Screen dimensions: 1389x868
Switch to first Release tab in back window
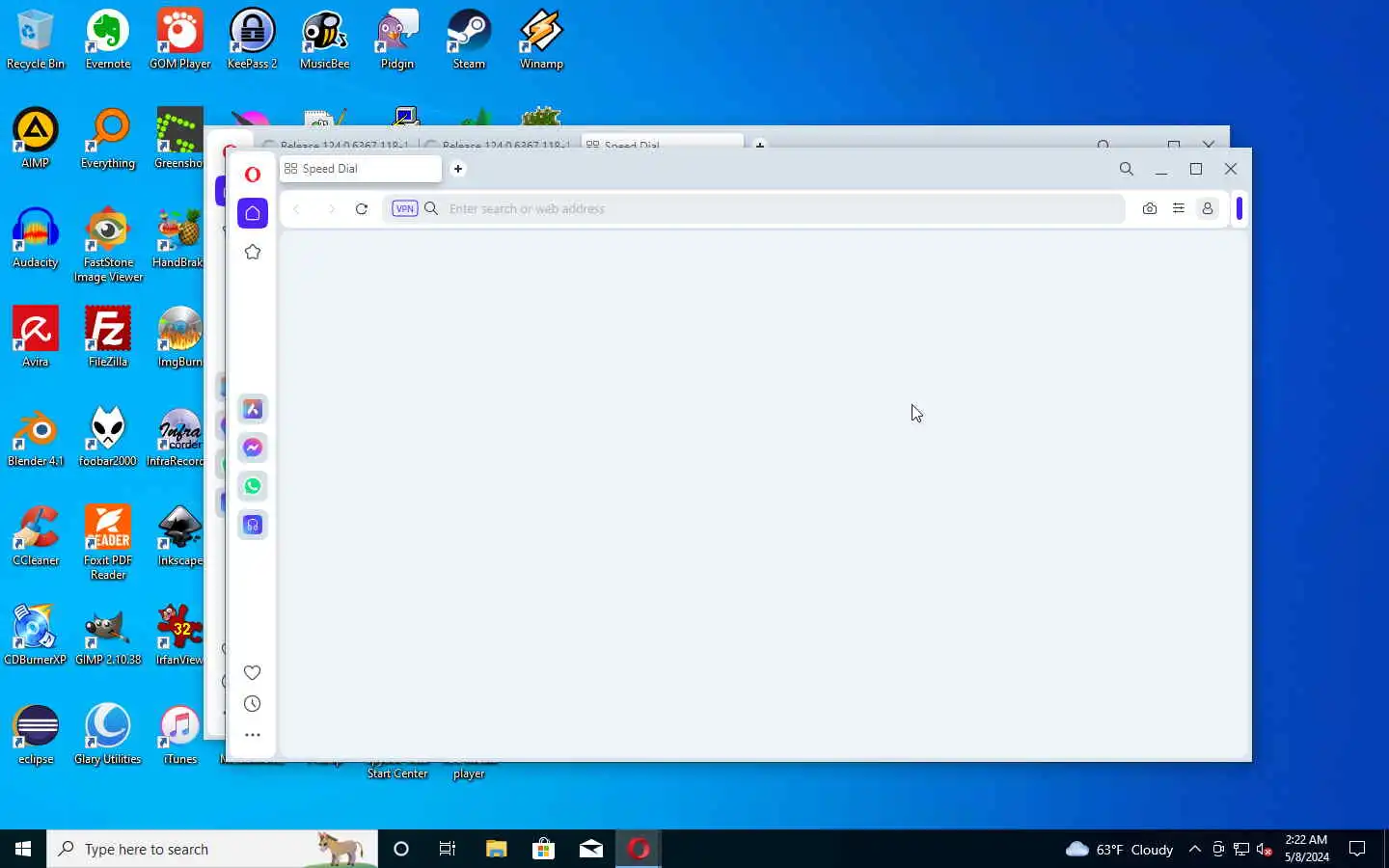tap(338, 144)
